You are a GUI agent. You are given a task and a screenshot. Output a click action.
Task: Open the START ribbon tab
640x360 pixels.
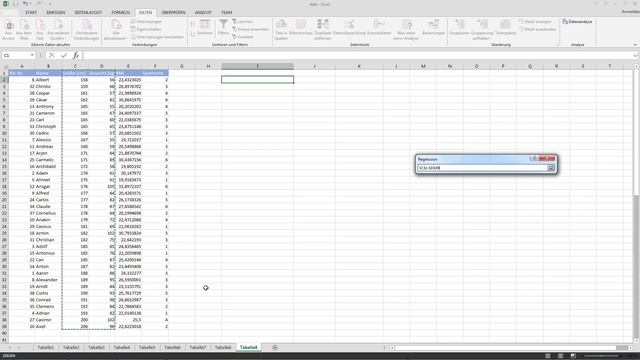(x=31, y=12)
